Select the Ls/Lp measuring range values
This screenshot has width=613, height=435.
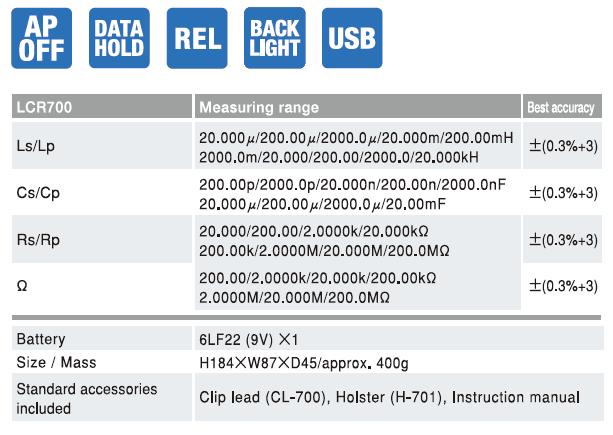tap(356, 147)
